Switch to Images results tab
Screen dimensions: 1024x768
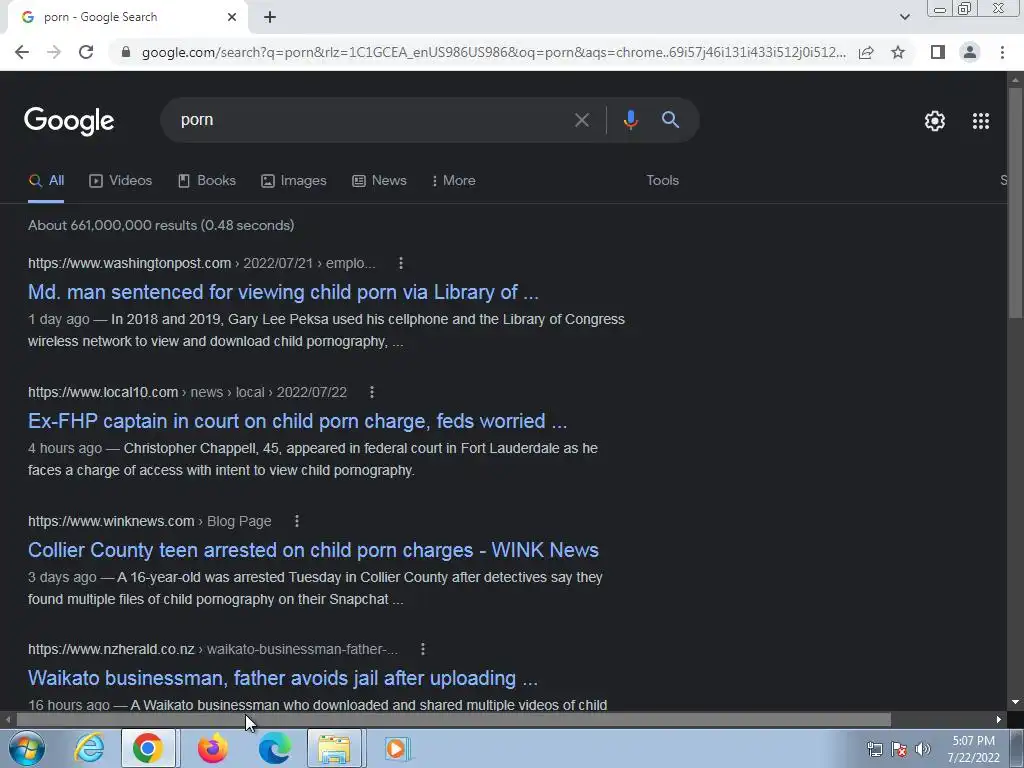point(294,181)
